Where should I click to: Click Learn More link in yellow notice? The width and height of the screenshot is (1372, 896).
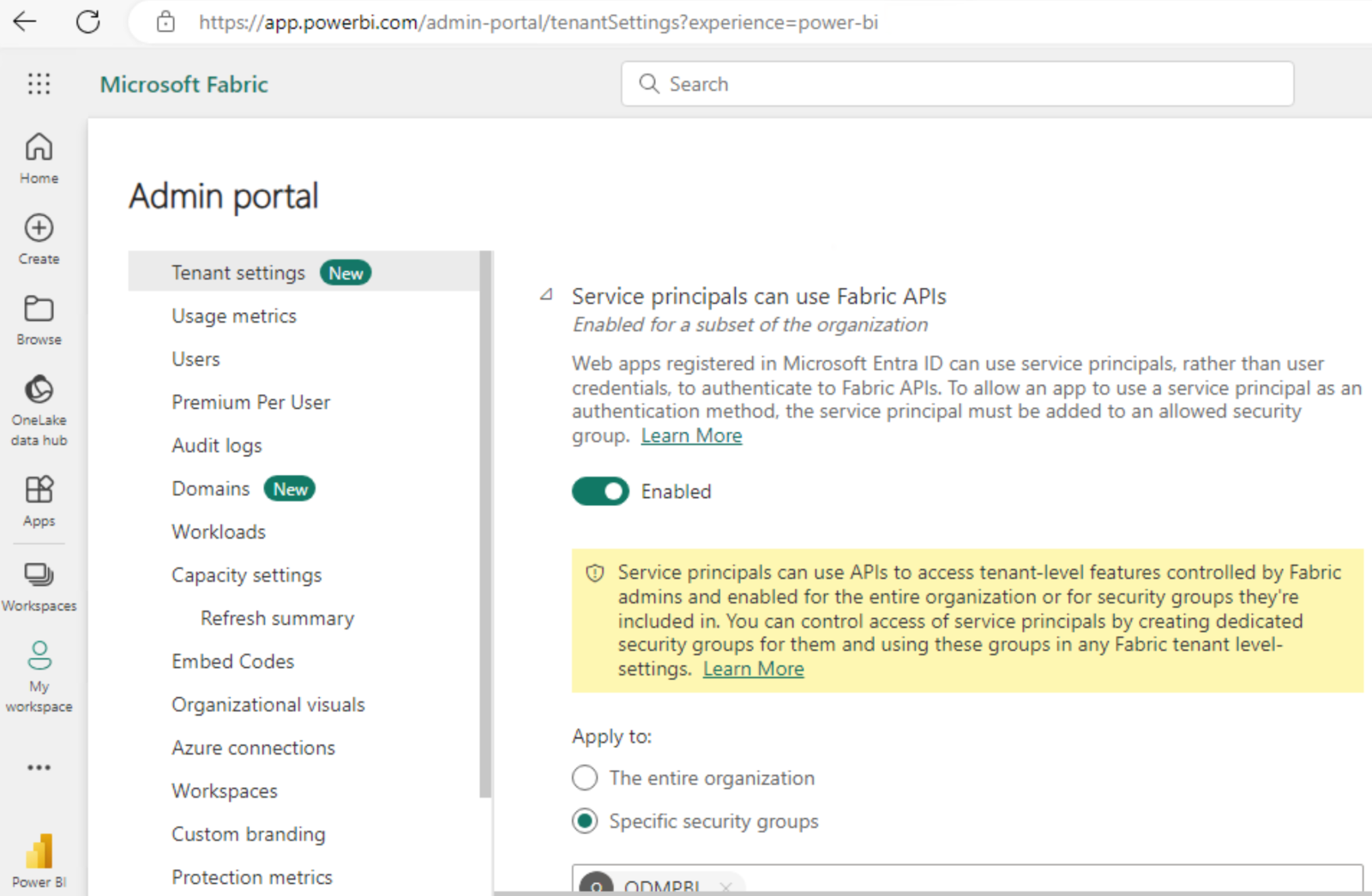(x=753, y=669)
